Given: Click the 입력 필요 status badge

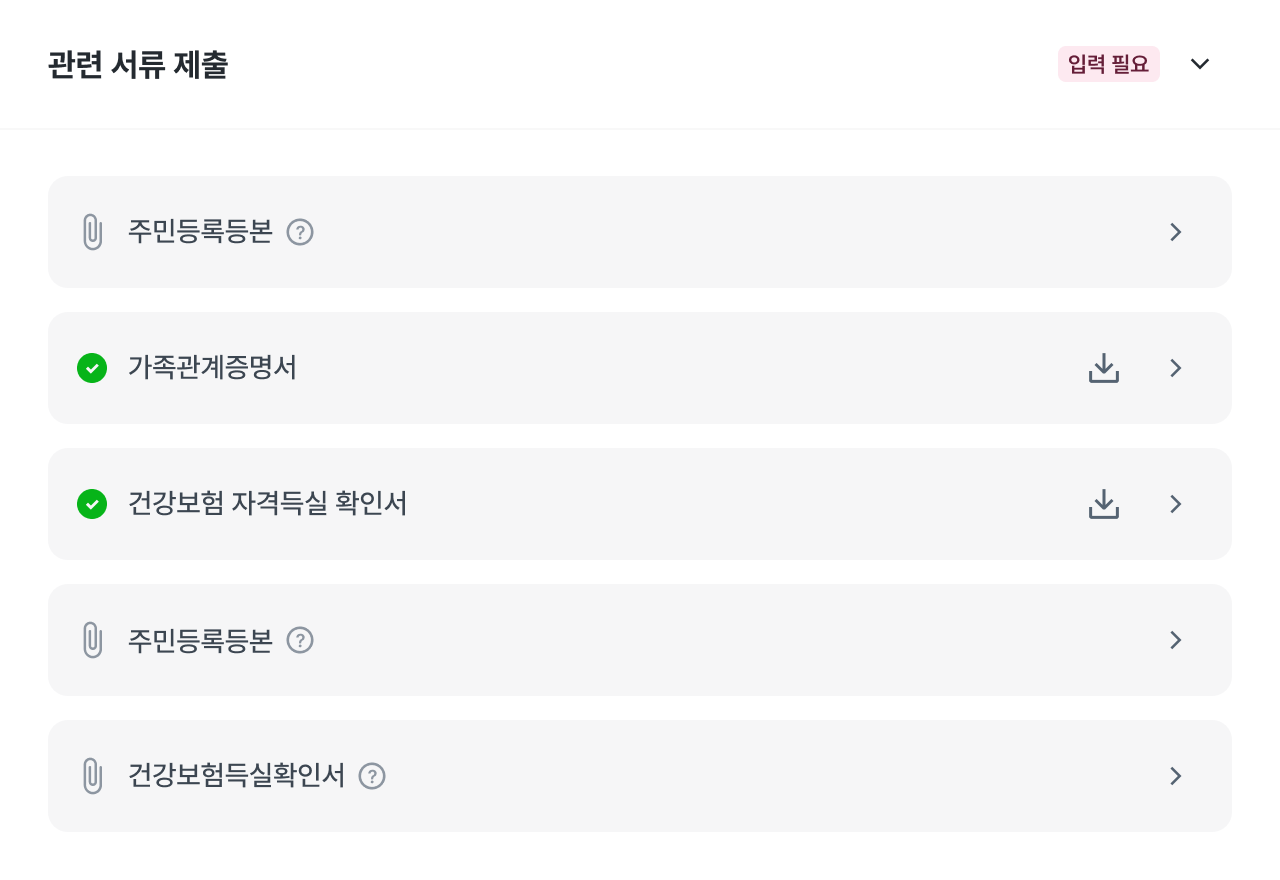Looking at the screenshot, I should click(x=1108, y=64).
